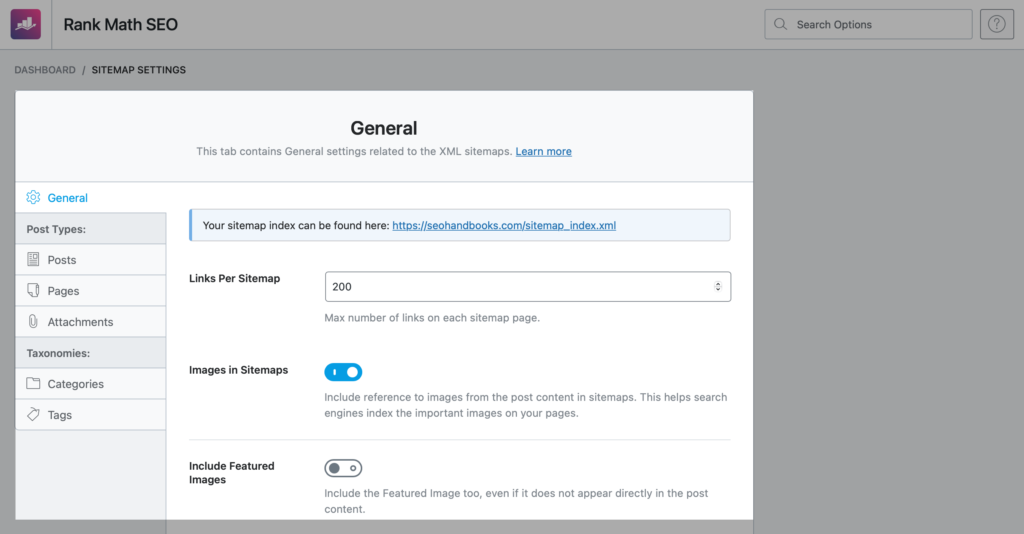1024x534 pixels.
Task: Click the Taxonomies: section header
Action: click(91, 353)
